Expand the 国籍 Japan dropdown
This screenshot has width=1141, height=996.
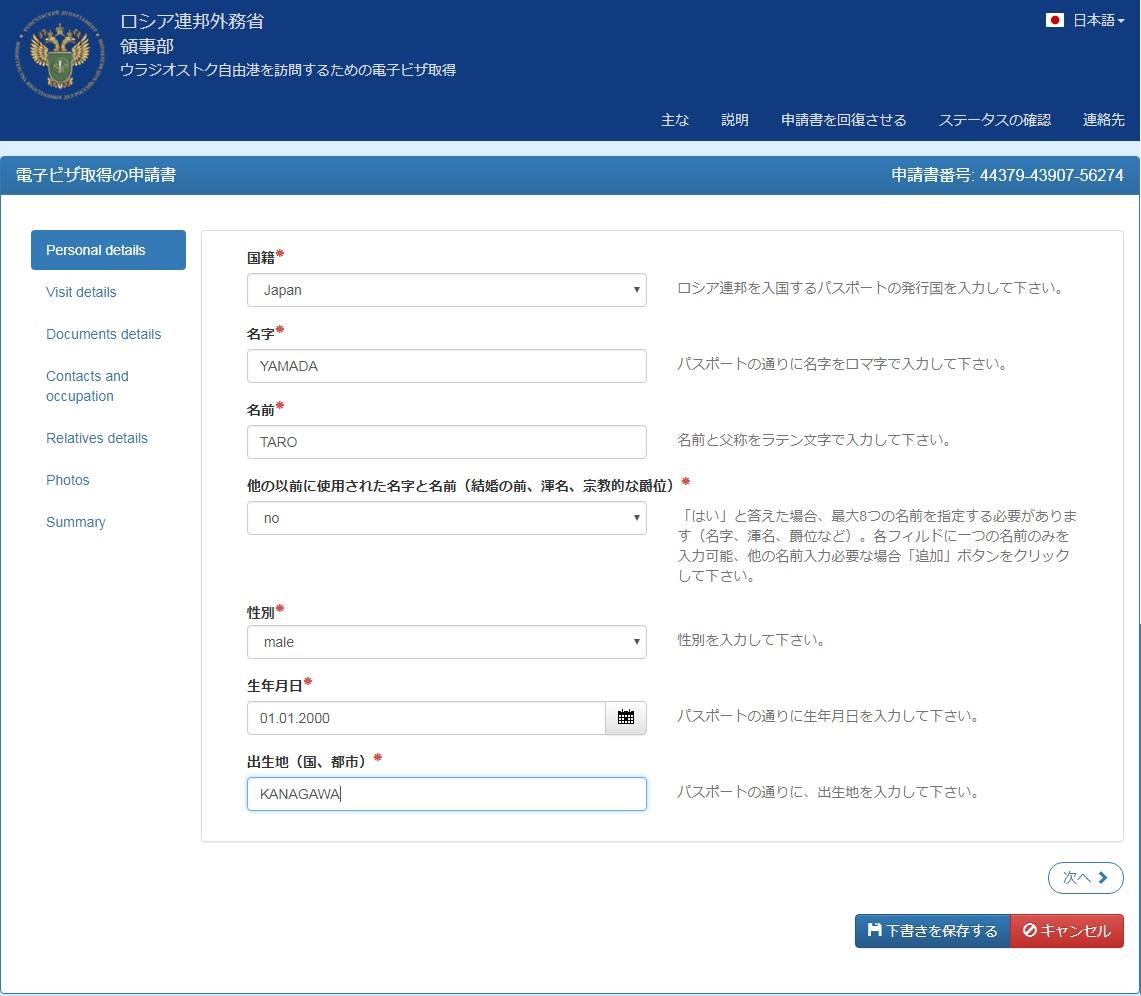click(446, 290)
